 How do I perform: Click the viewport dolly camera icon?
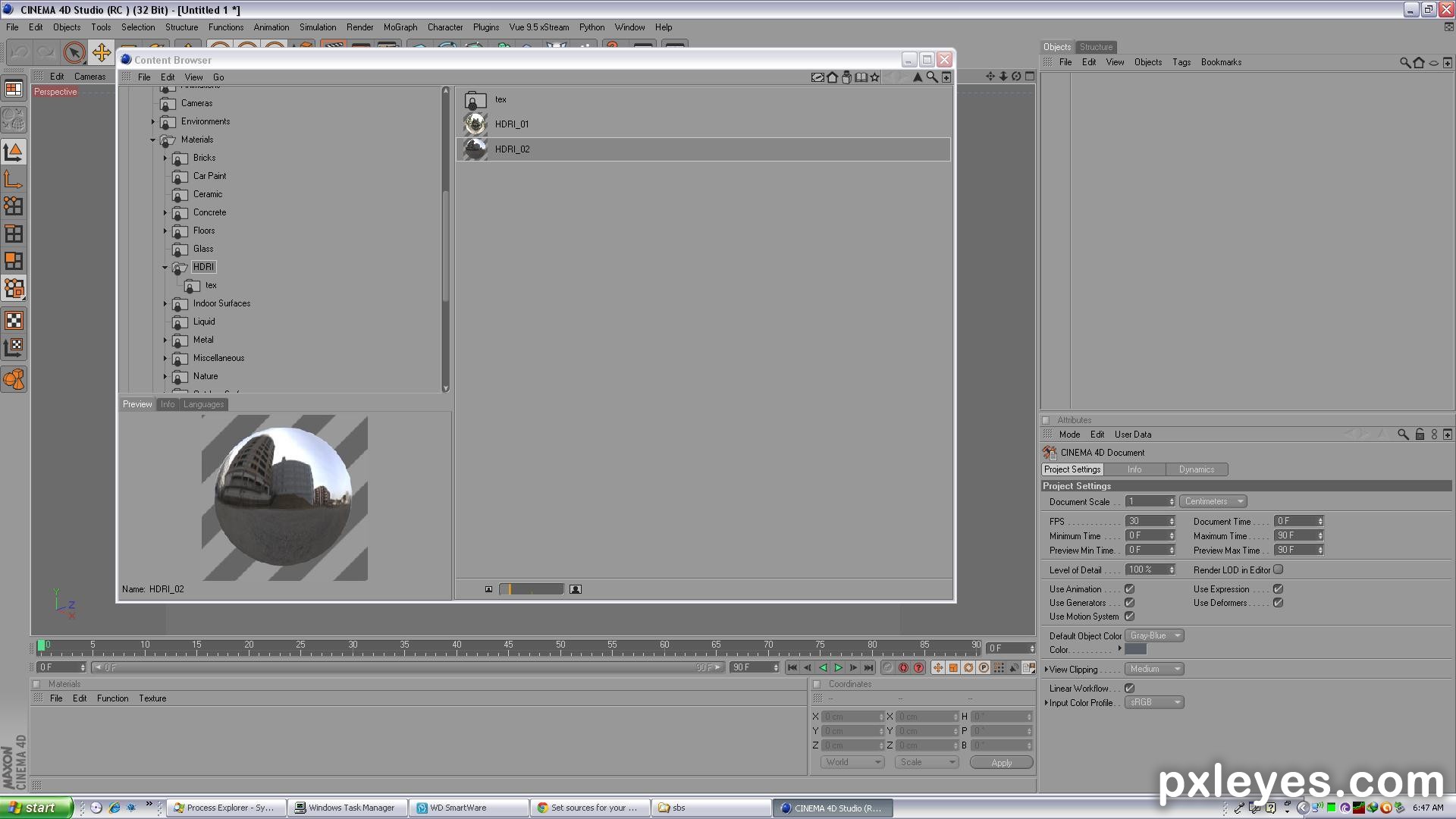[x=1003, y=76]
